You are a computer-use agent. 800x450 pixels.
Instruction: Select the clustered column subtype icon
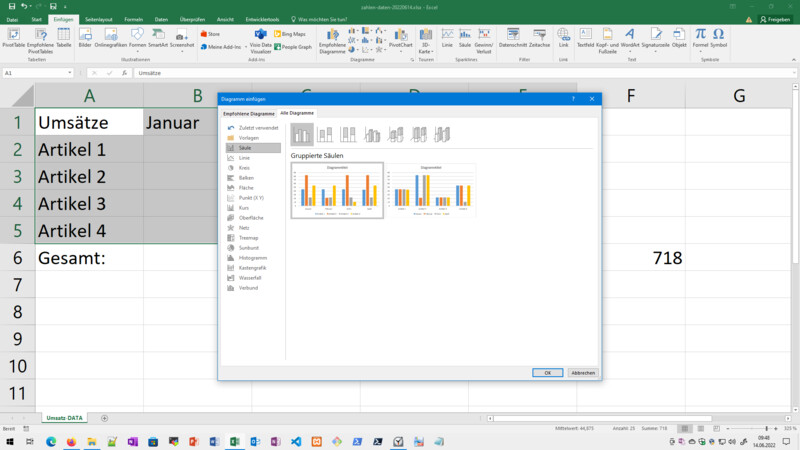[302, 135]
